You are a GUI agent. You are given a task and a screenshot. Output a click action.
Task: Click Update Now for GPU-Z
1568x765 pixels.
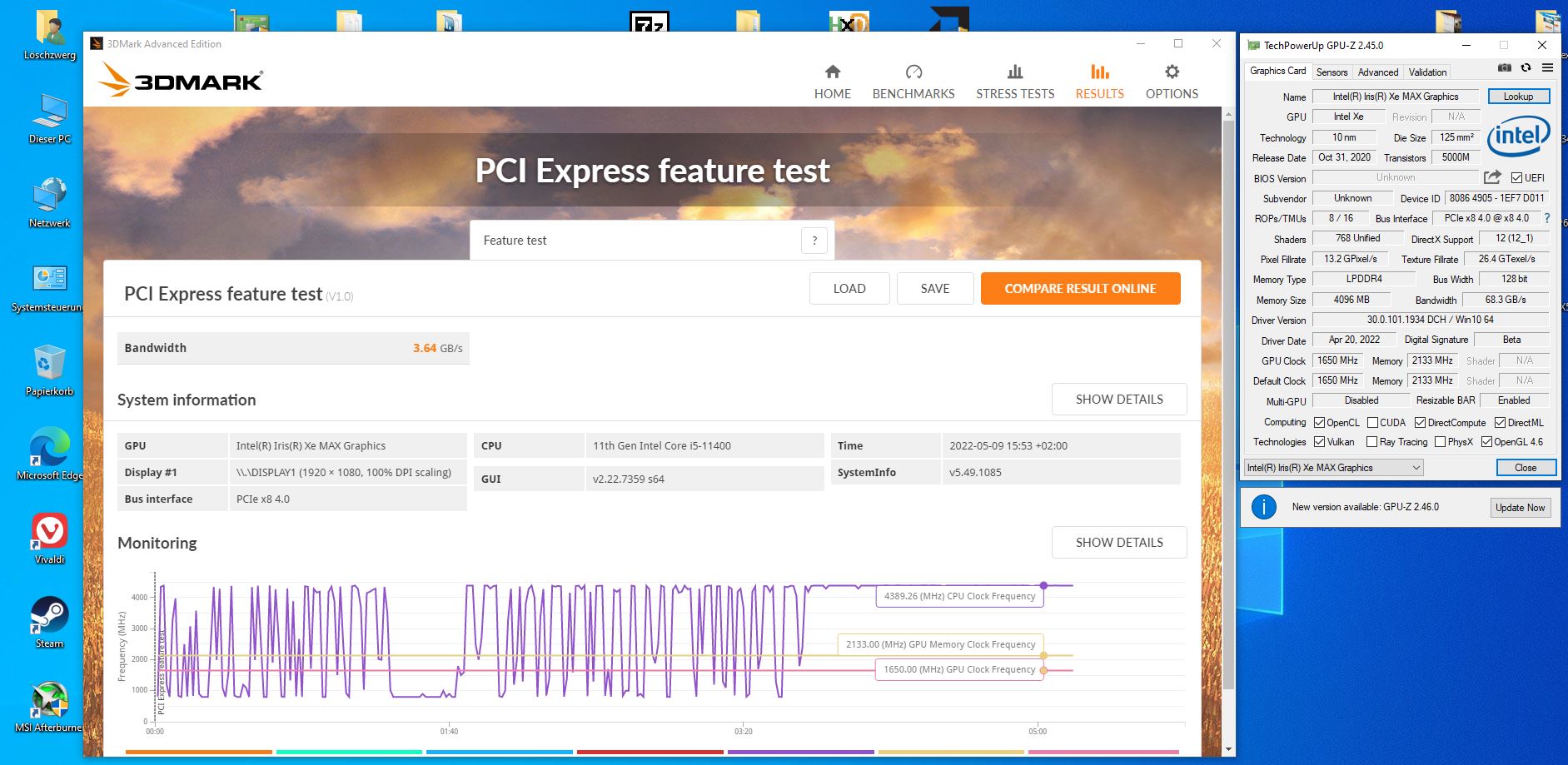(x=1520, y=508)
